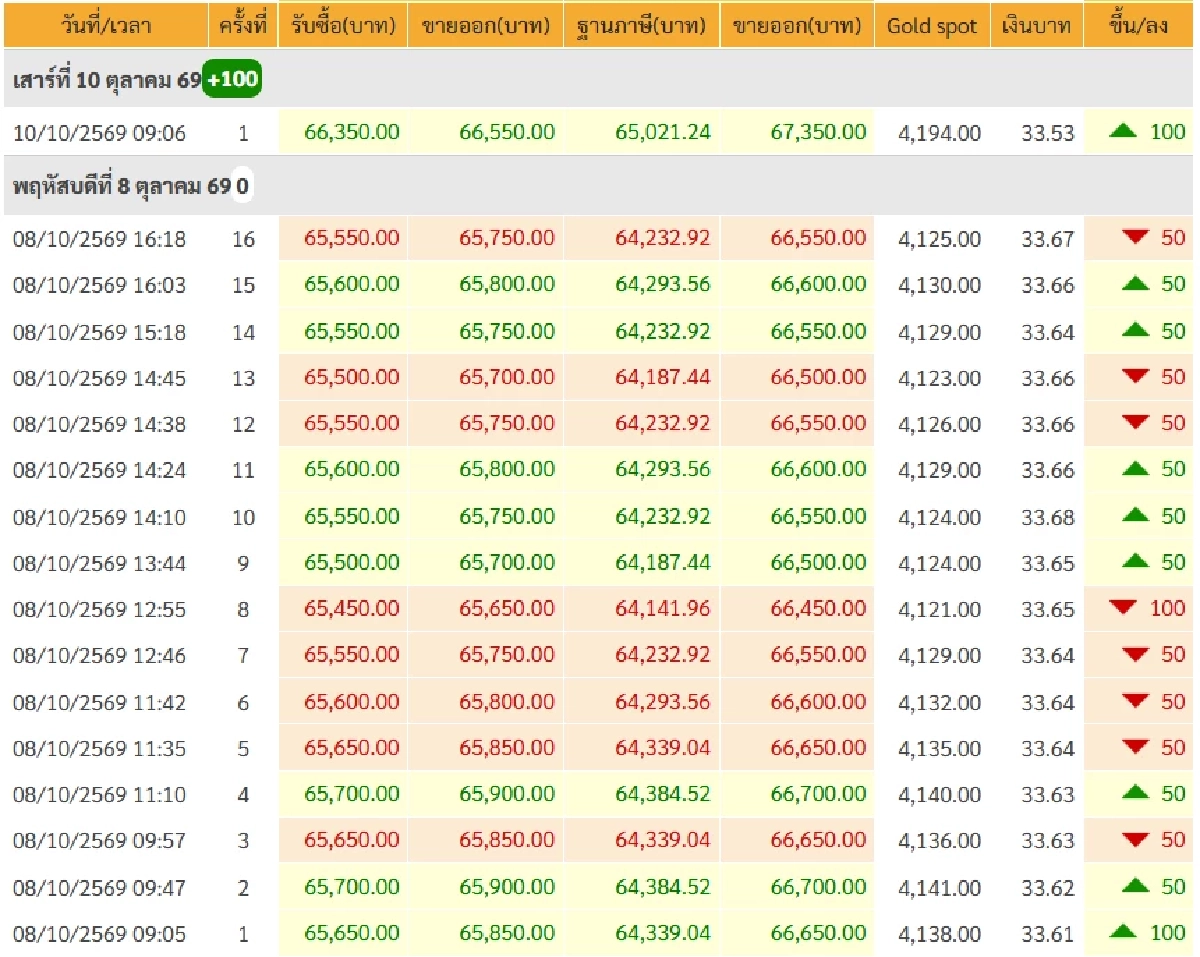
Task: Click the Gold spot column header
Action: (x=932, y=25)
